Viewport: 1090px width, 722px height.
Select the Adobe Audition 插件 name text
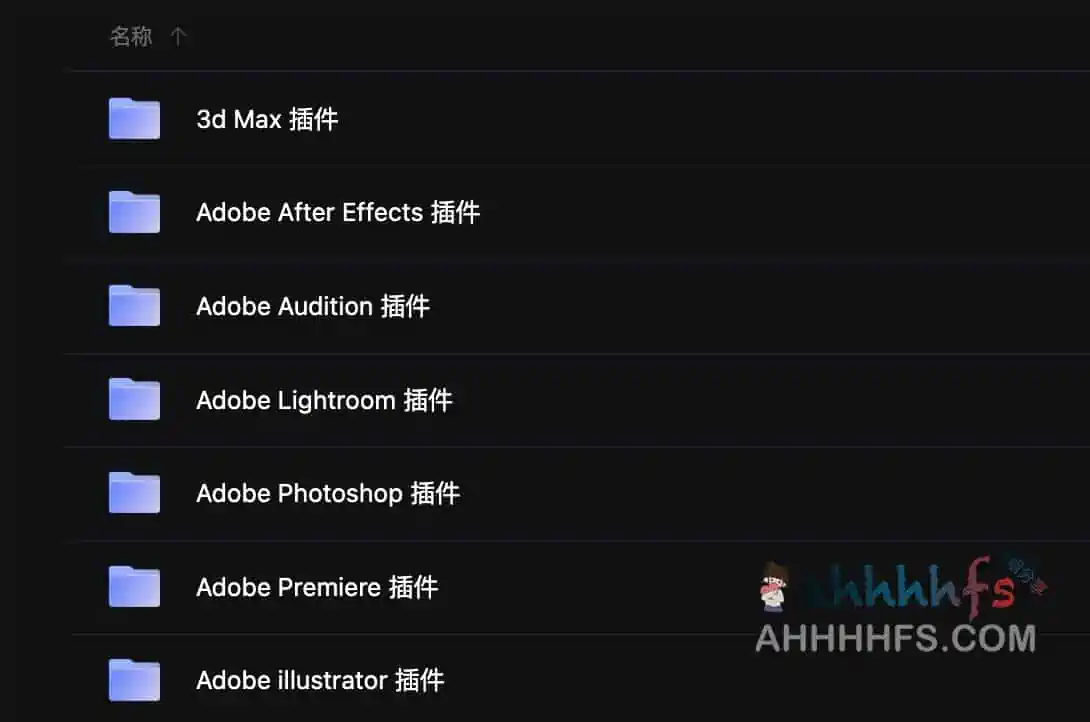(x=313, y=306)
